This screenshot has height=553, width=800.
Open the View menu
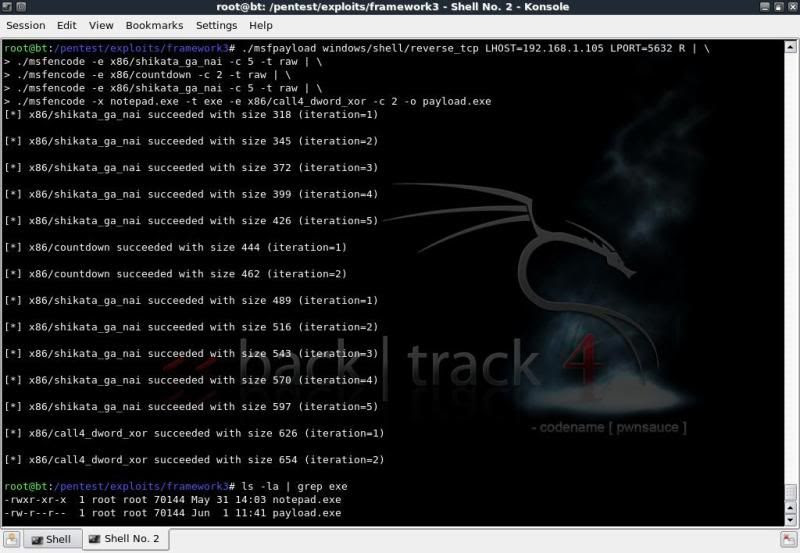tap(101, 26)
